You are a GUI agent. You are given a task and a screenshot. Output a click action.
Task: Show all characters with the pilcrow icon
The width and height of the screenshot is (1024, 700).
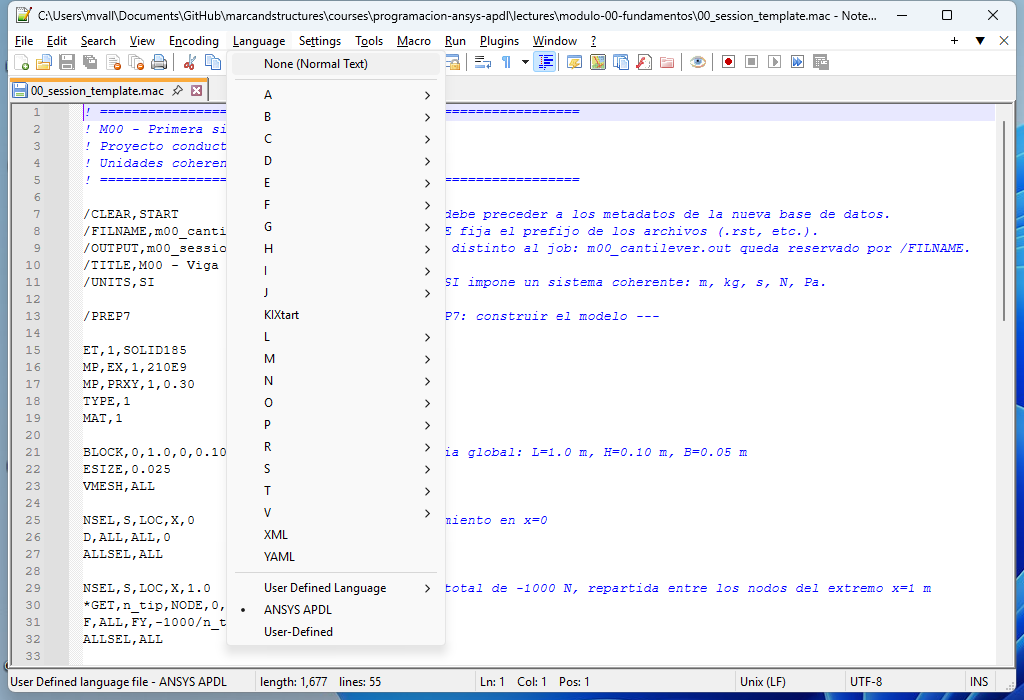(506, 63)
